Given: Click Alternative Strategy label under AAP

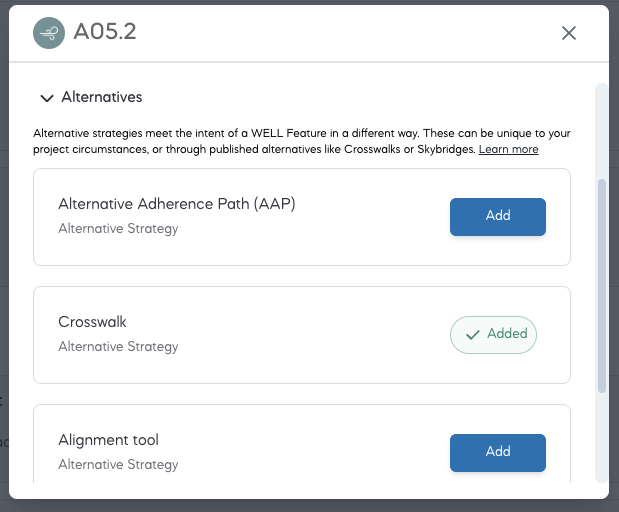Looking at the screenshot, I should coord(118,229).
